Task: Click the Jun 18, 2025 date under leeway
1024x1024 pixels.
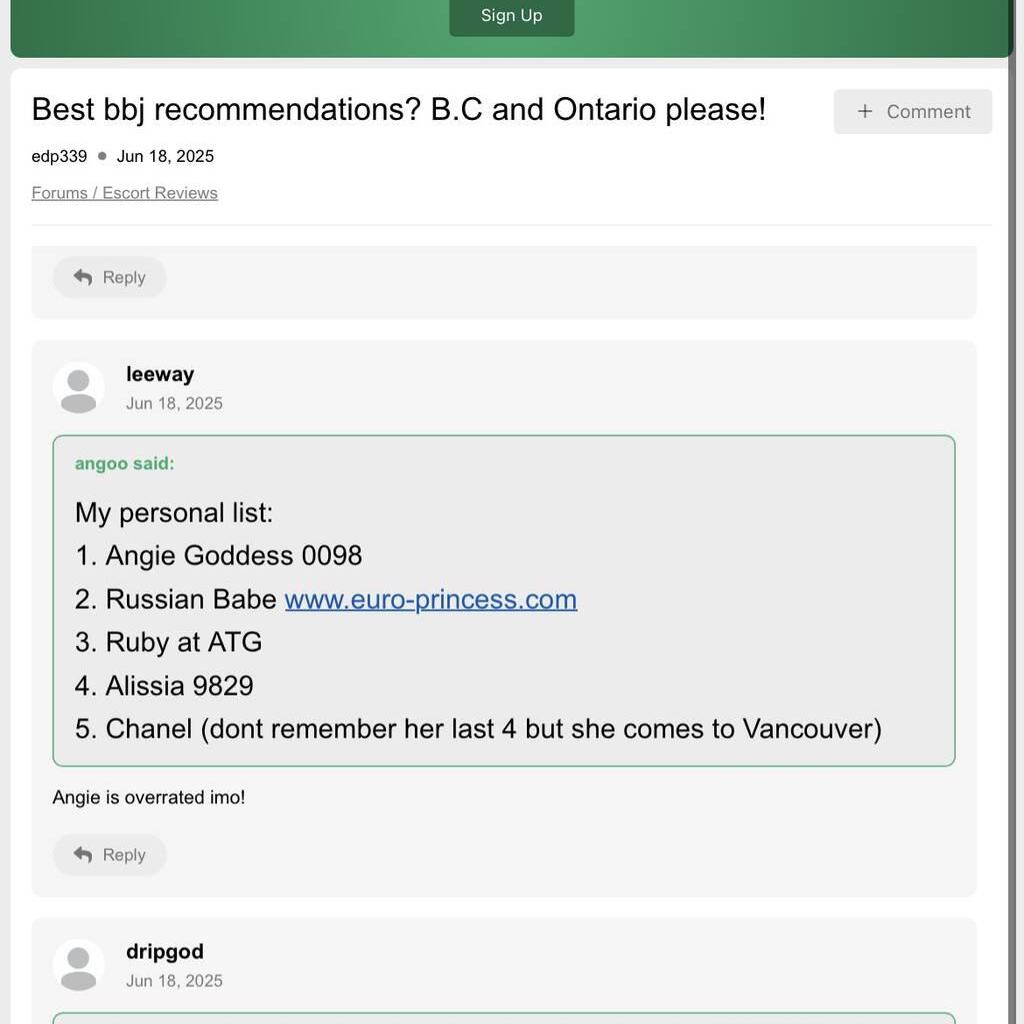Action: (174, 404)
